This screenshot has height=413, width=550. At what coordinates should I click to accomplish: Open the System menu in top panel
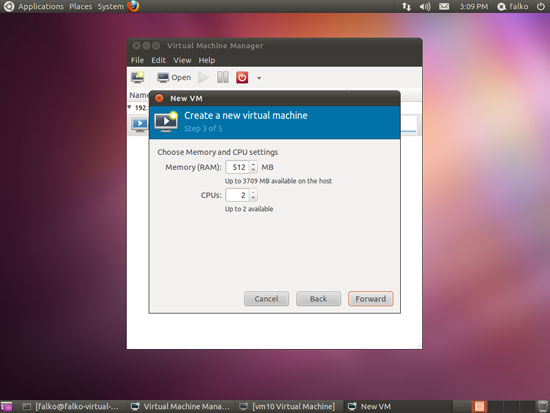click(110, 7)
